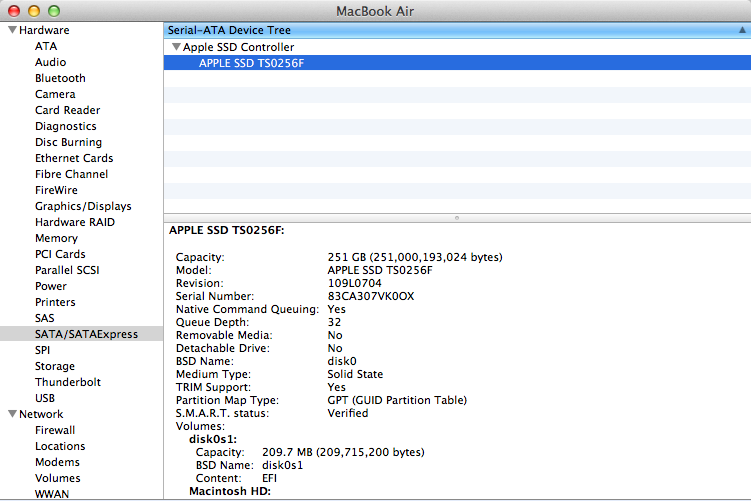
Task: Click the Detachable Drive label
Action: (x=223, y=348)
